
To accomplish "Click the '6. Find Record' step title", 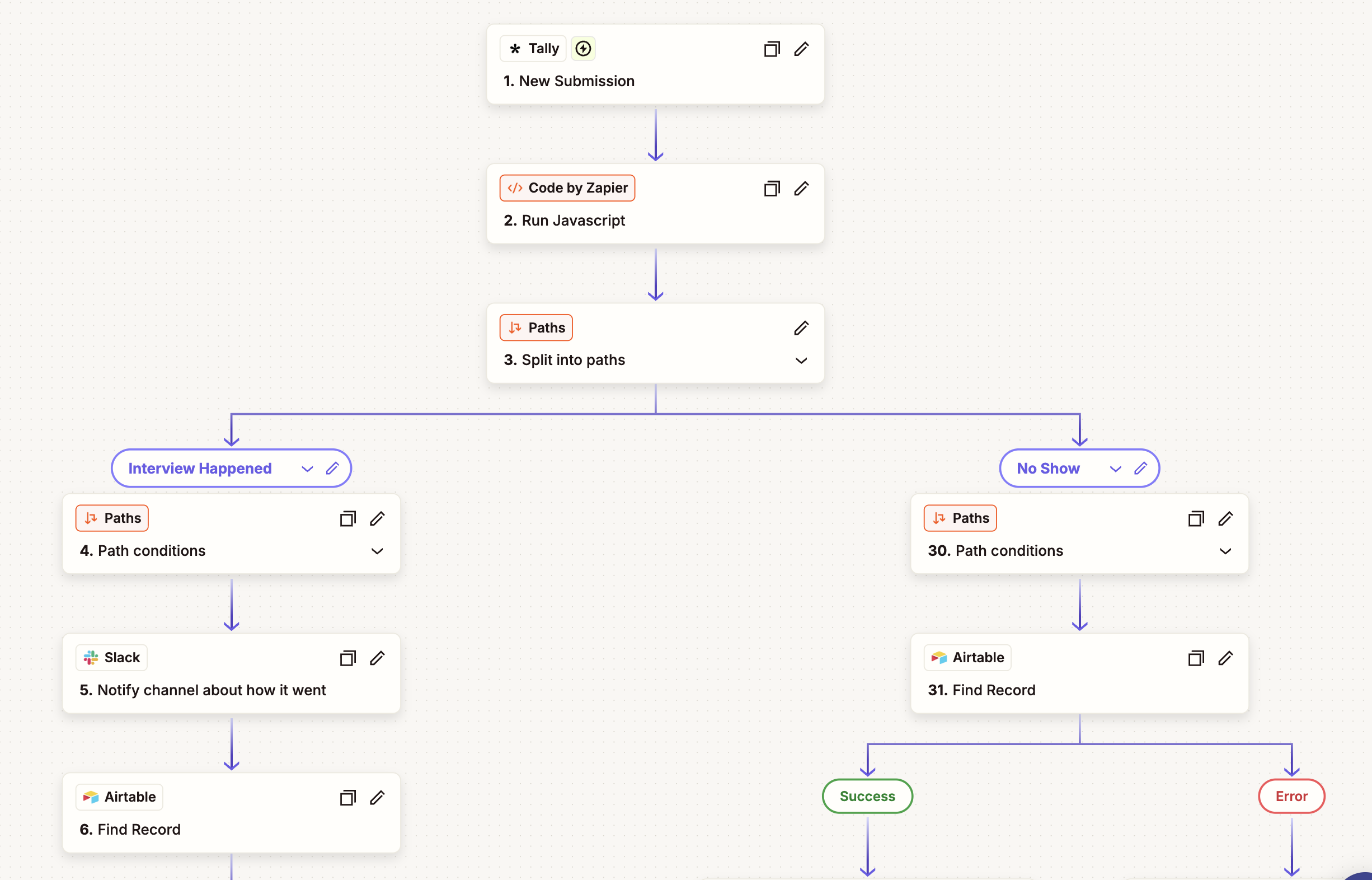I will pos(130,830).
